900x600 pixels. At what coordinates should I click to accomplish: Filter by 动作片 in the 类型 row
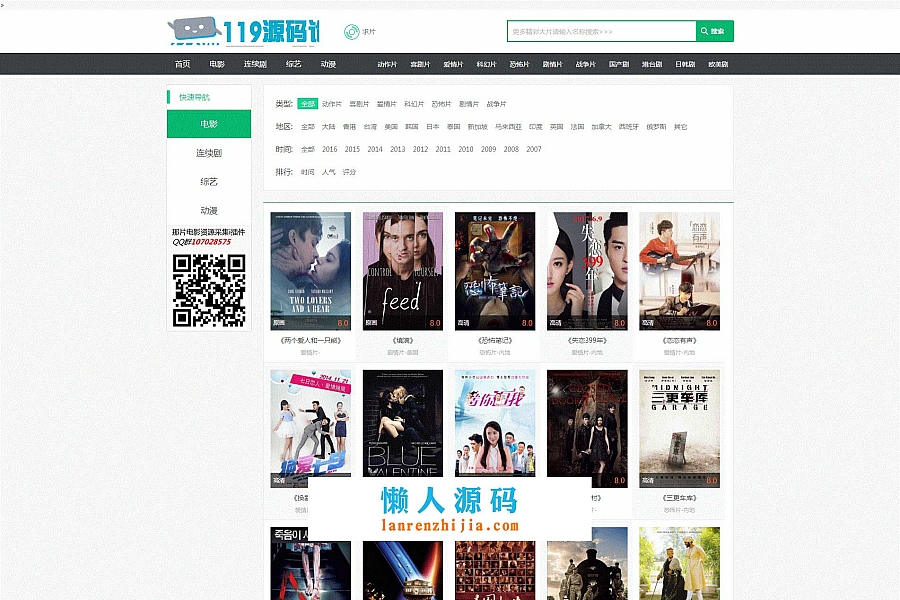tap(332, 104)
